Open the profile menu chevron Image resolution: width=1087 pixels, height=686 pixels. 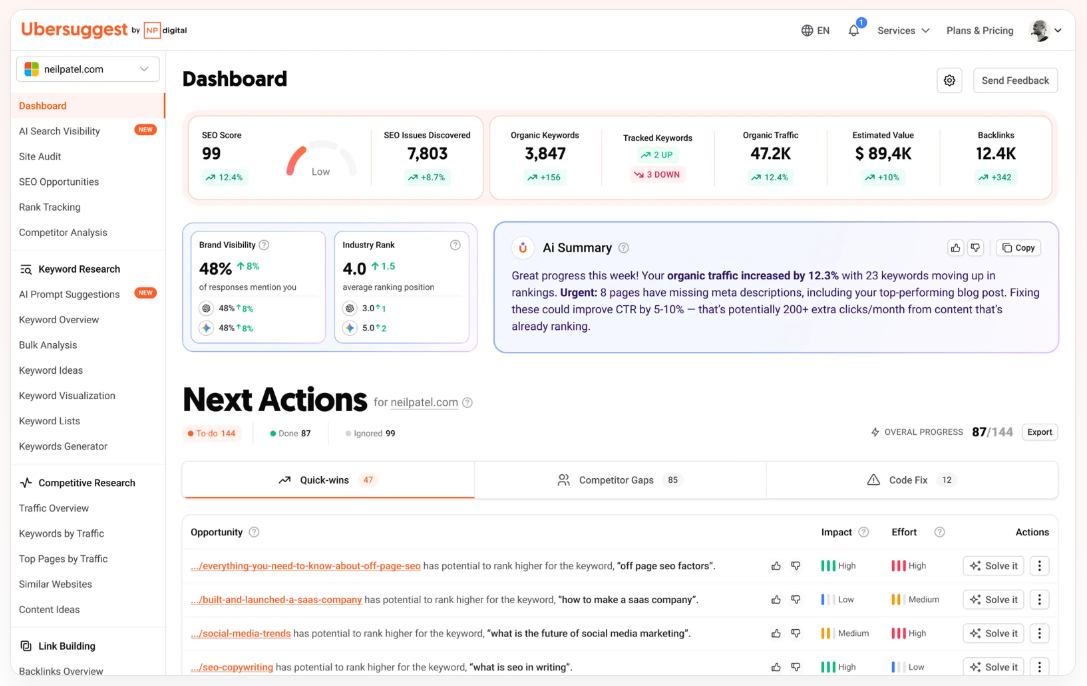(x=1058, y=30)
